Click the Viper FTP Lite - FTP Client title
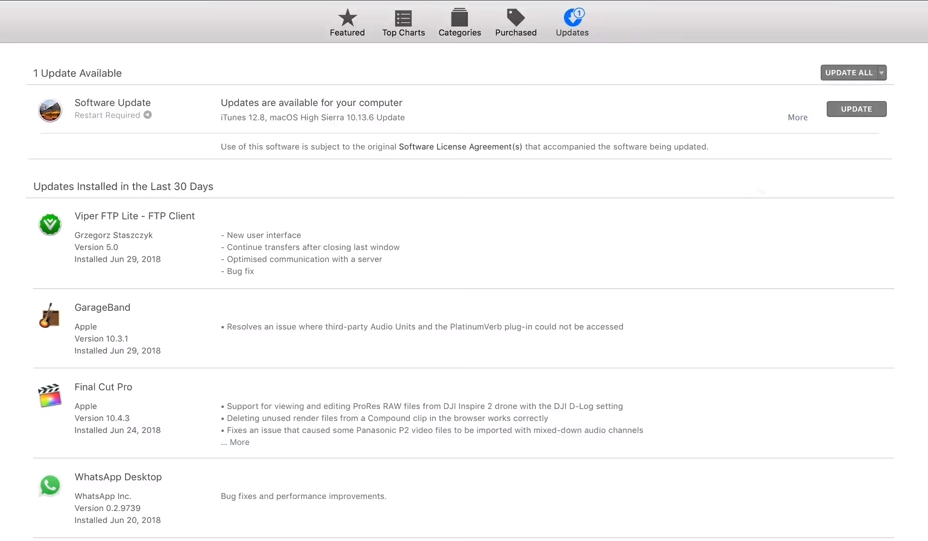 pyautogui.click(x=134, y=216)
